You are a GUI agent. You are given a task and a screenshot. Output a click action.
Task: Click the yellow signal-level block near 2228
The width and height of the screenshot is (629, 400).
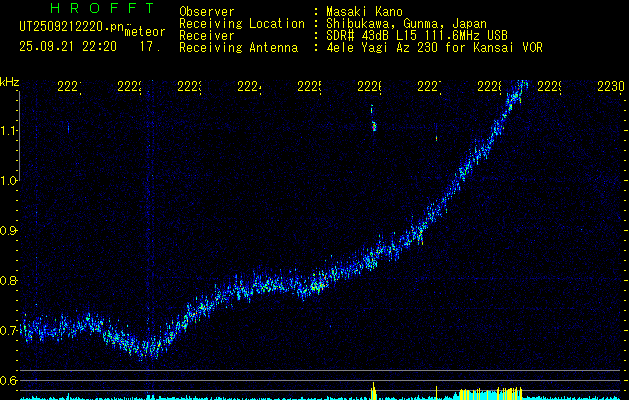click(x=491, y=393)
